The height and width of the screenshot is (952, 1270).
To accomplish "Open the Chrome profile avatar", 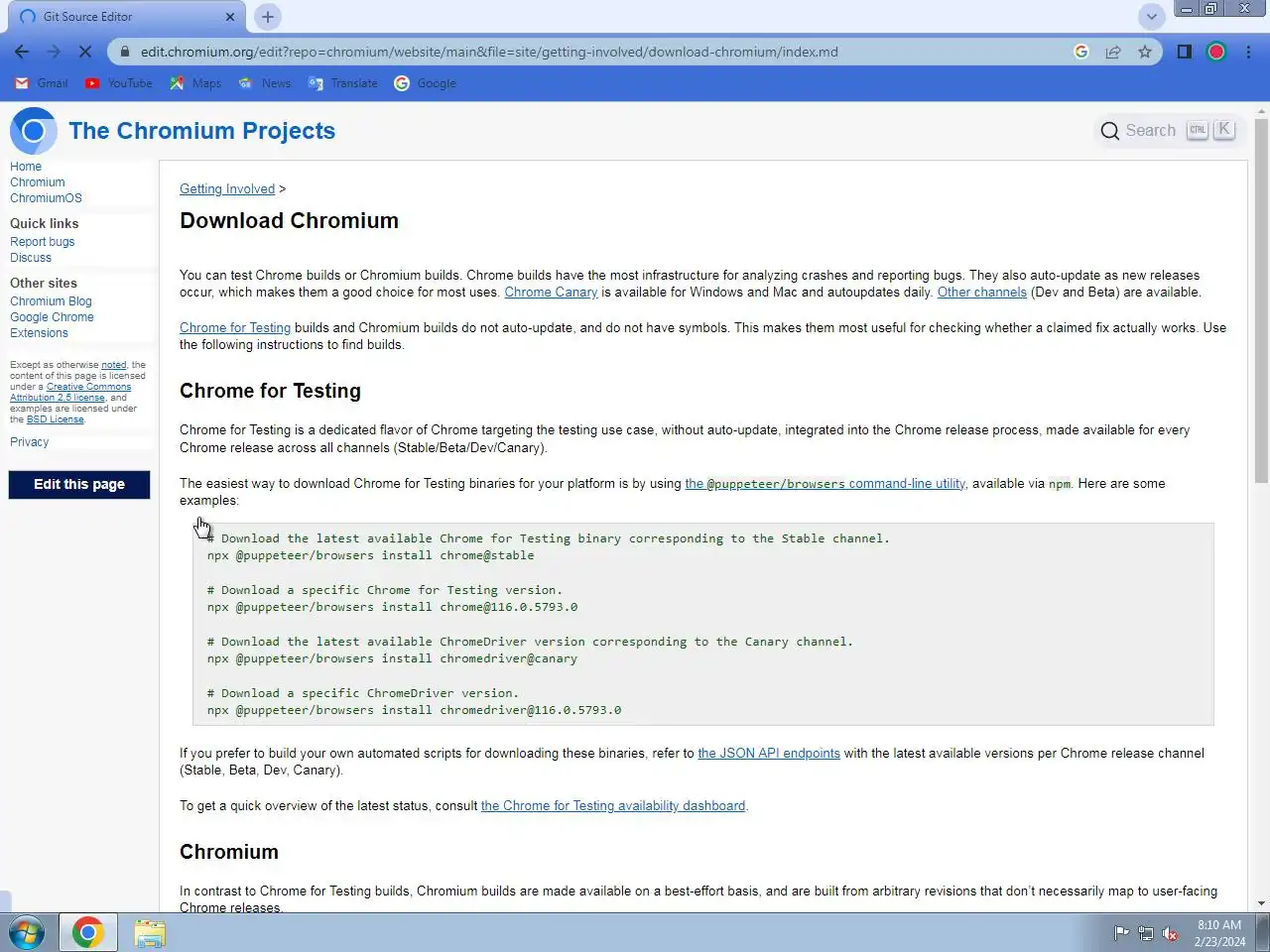I will (1216, 52).
